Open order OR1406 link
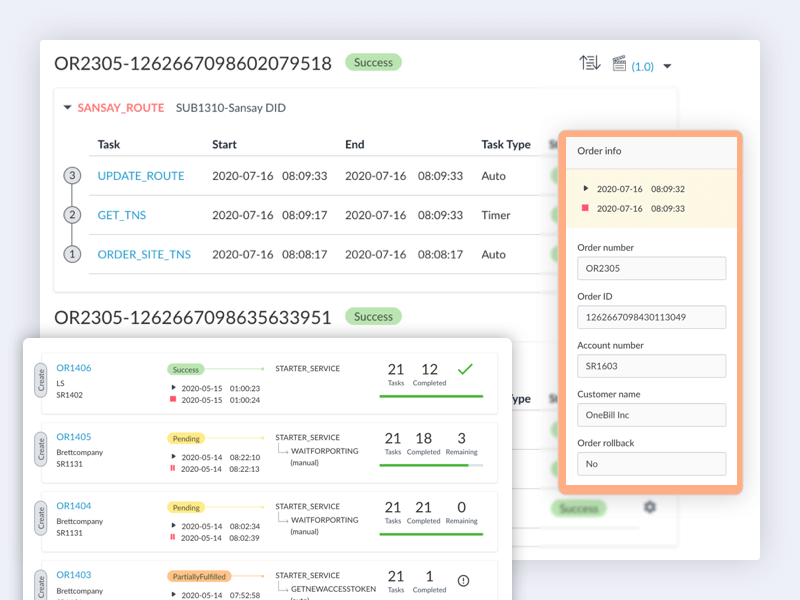The image size is (800, 600). [75, 366]
